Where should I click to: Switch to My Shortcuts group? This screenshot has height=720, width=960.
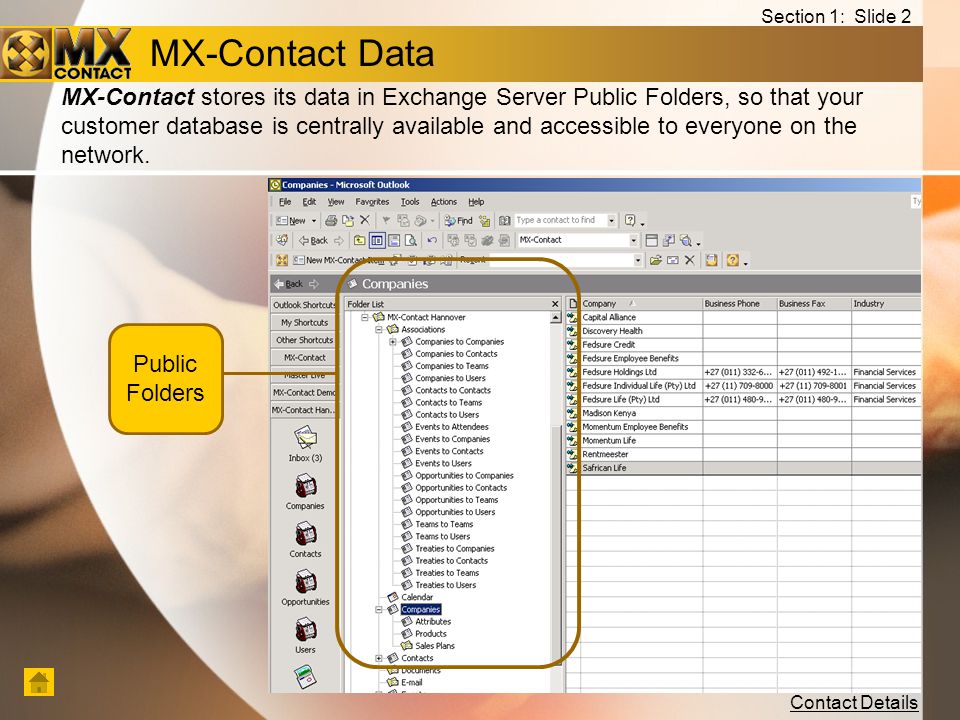(304, 322)
